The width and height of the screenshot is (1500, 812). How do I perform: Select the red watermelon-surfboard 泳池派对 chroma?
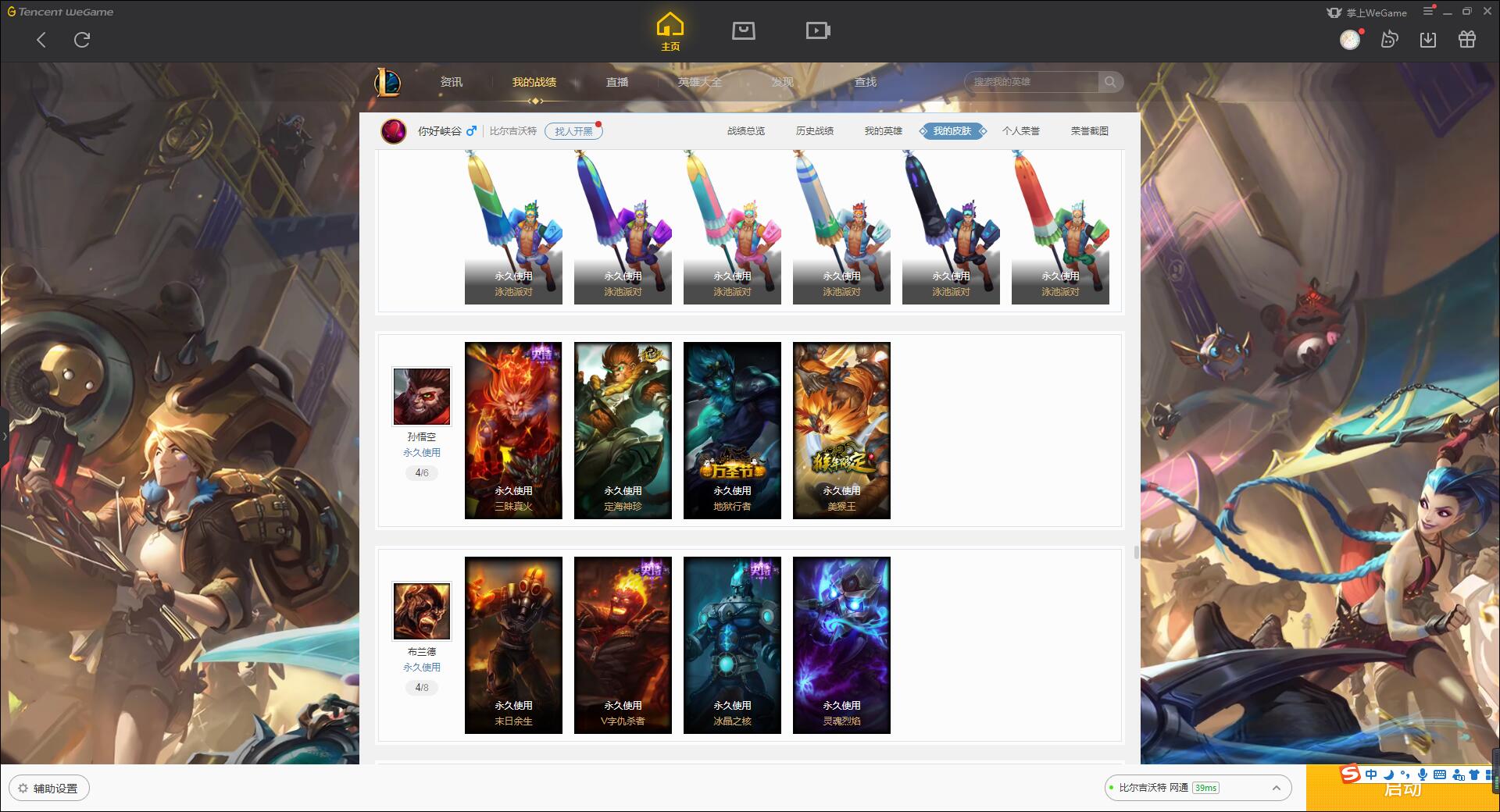(1060, 227)
